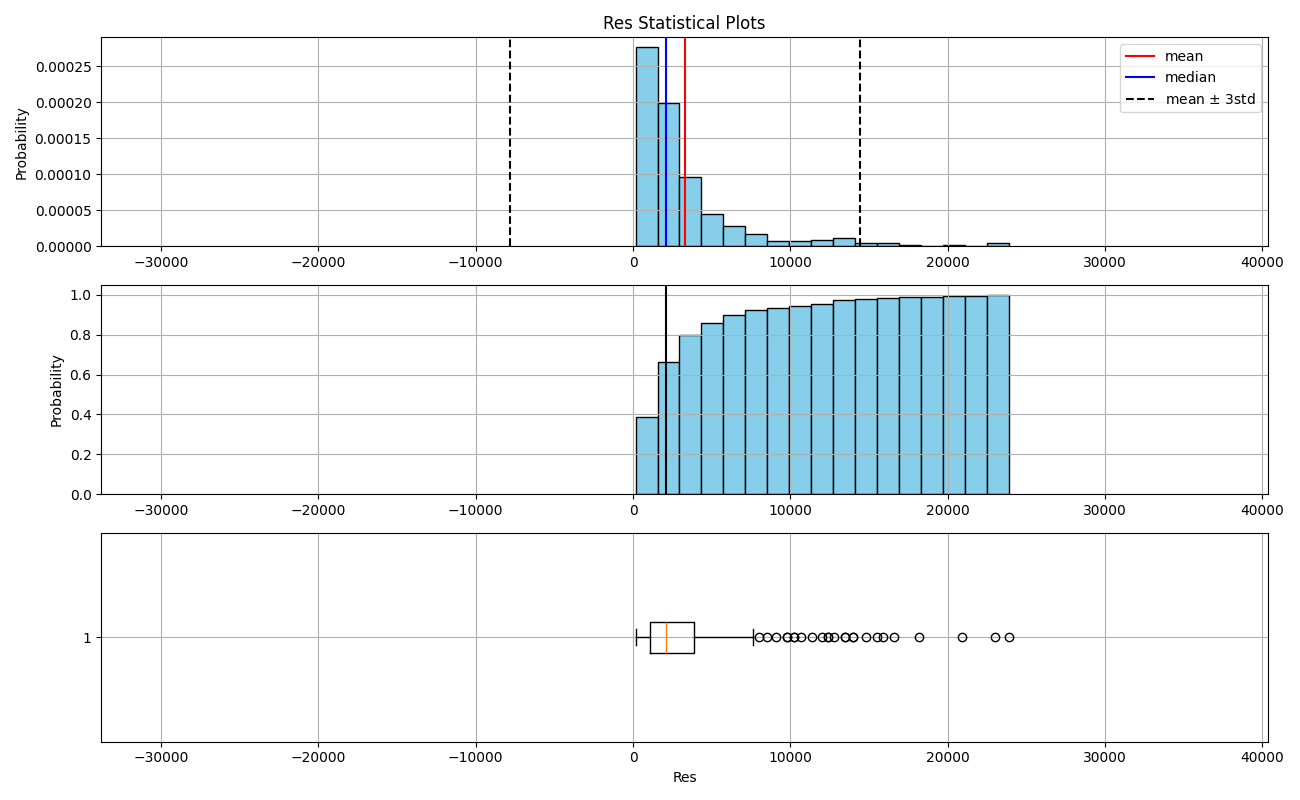Click the "1" y-tick label of the boxplot

click(87, 638)
